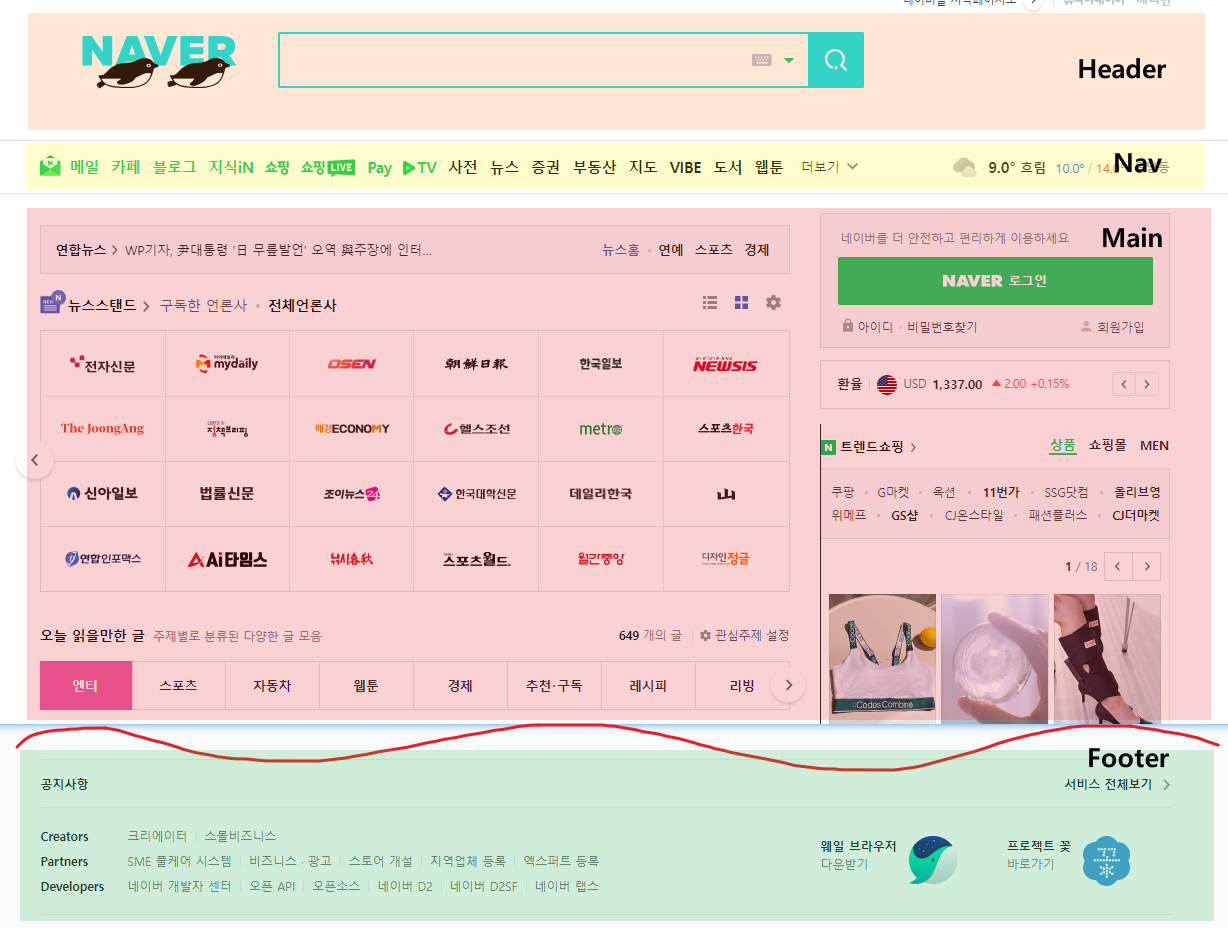This screenshot has height=928, width=1228.
Task: Open the 매경ECONOMY publisher logo
Action: point(352,429)
